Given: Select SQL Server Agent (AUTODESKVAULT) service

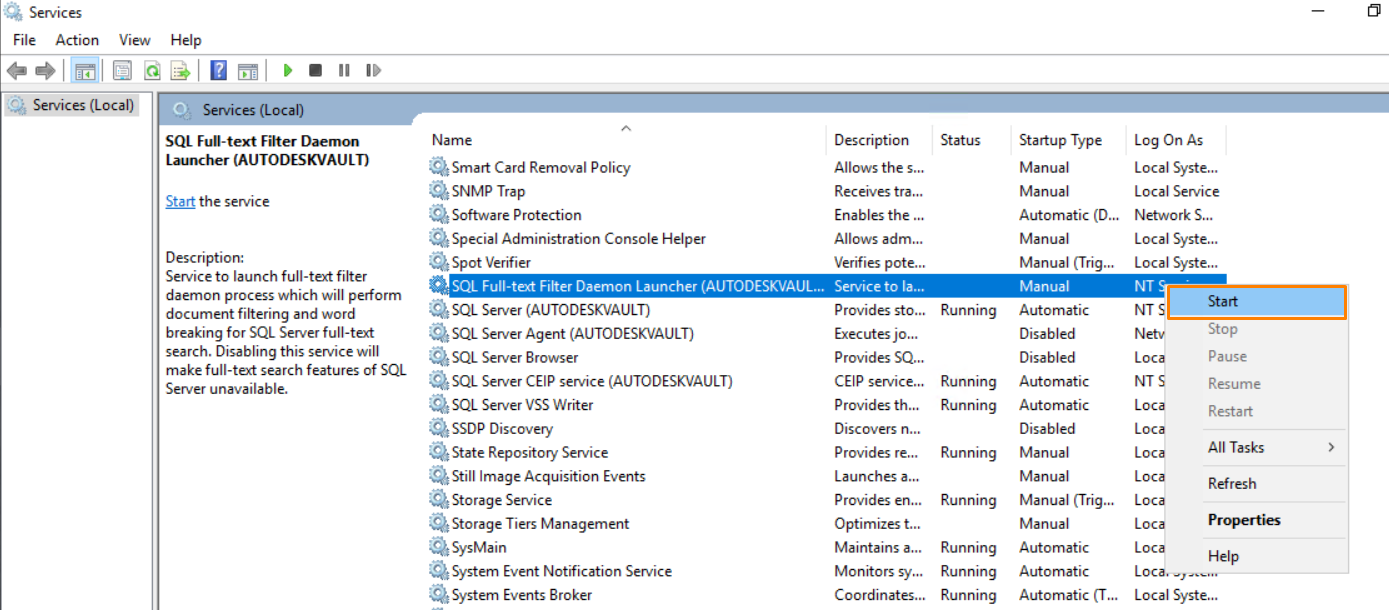Looking at the screenshot, I should click(x=572, y=333).
